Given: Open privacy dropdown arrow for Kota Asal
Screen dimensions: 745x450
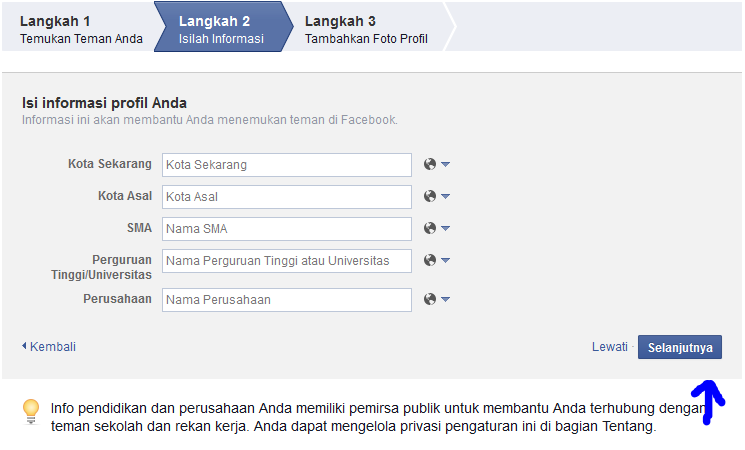Looking at the screenshot, I should click(445, 196).
